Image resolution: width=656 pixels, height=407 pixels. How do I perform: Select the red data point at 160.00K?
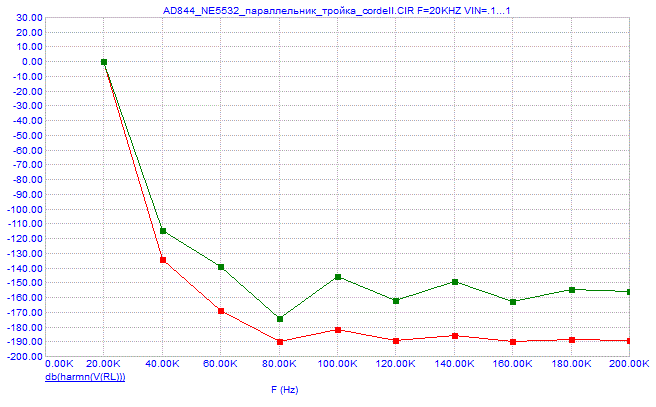tap(513, 342)
